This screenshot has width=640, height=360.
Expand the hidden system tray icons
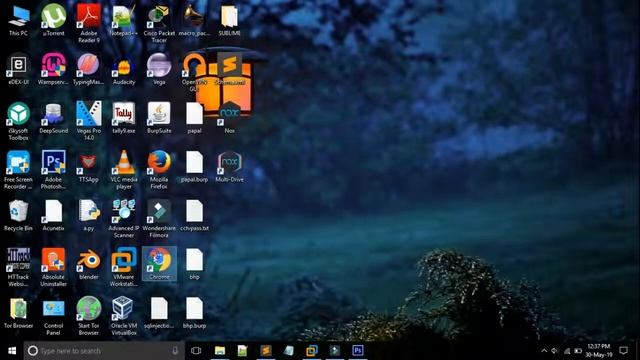click(x=544, y=351)
